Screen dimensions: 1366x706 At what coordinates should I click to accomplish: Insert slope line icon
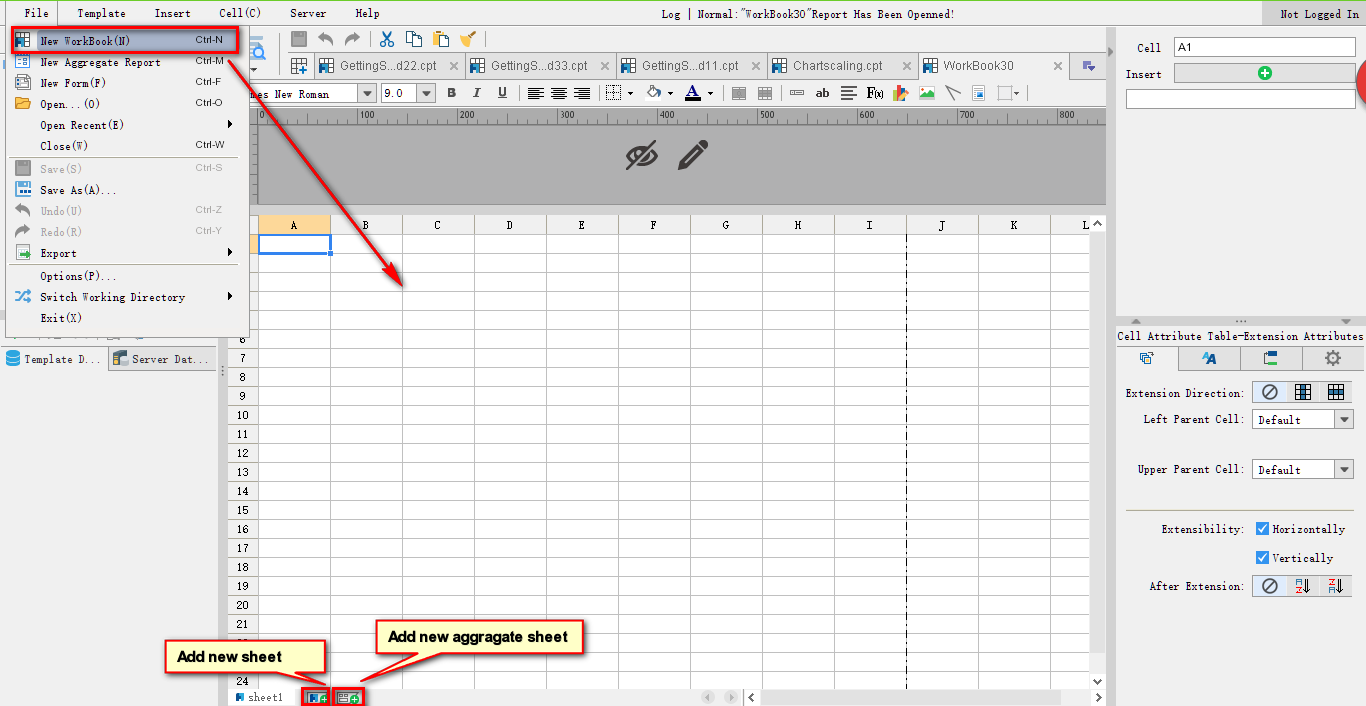(x=953, y=93)
